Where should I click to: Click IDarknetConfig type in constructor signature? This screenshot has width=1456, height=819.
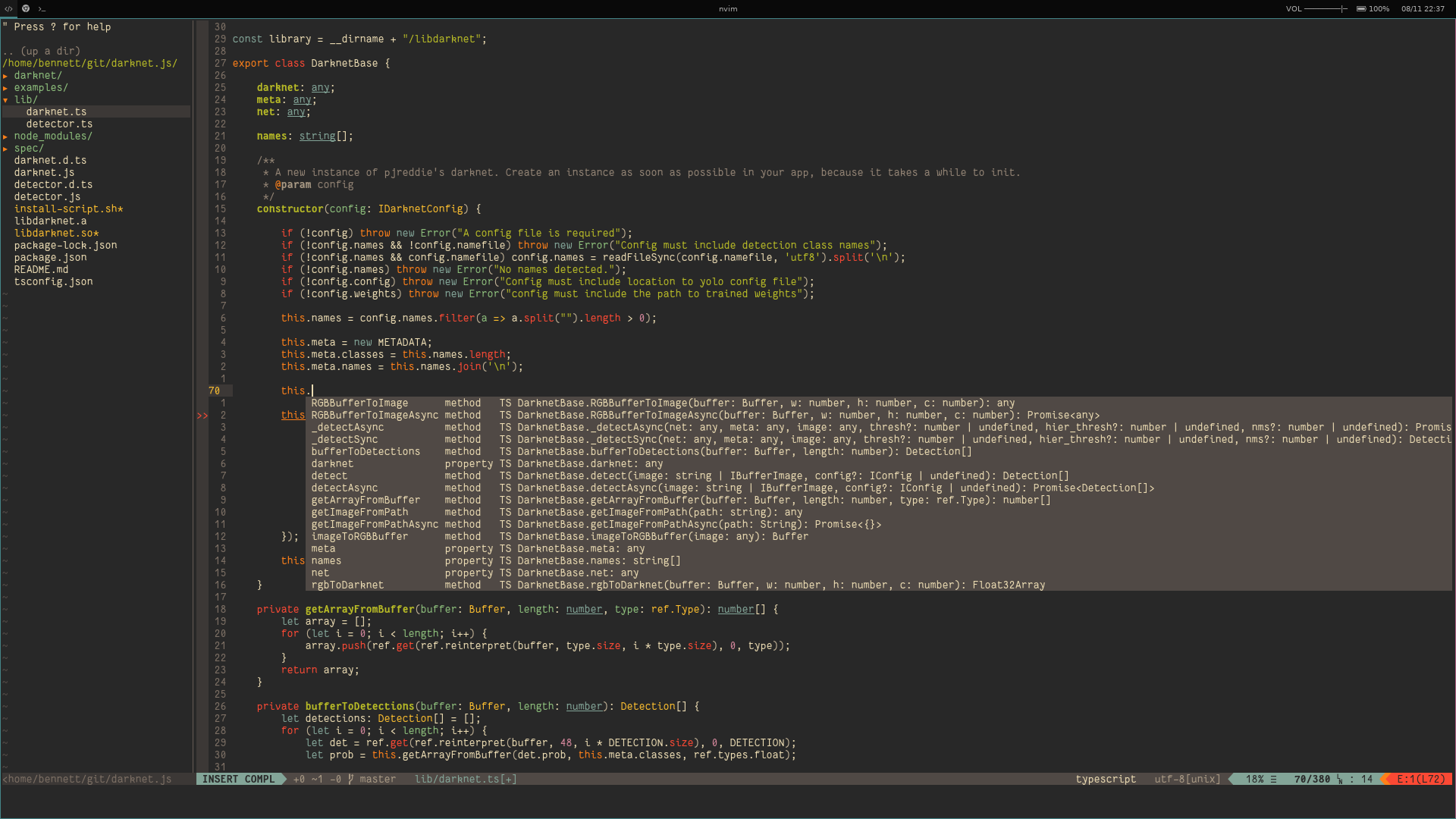(x=420, y=209)
